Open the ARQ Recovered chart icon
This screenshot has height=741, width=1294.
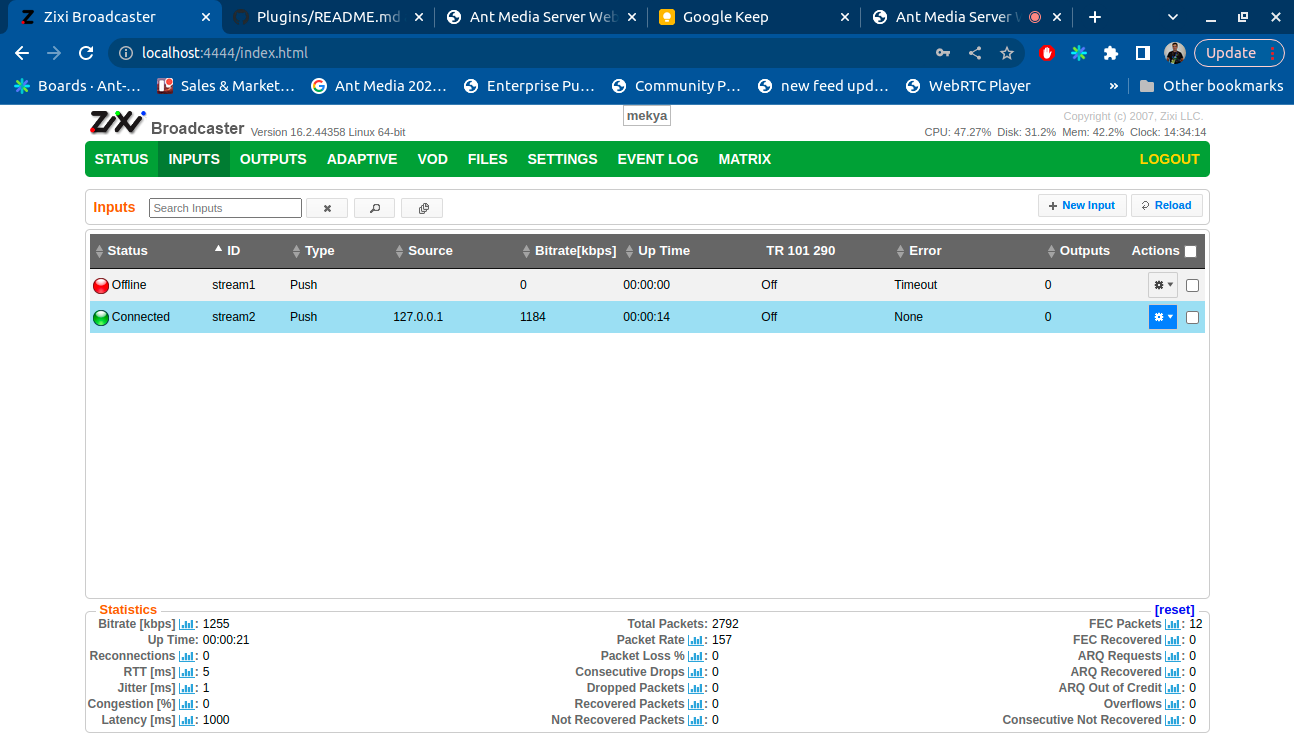[x=1173, y=672]
